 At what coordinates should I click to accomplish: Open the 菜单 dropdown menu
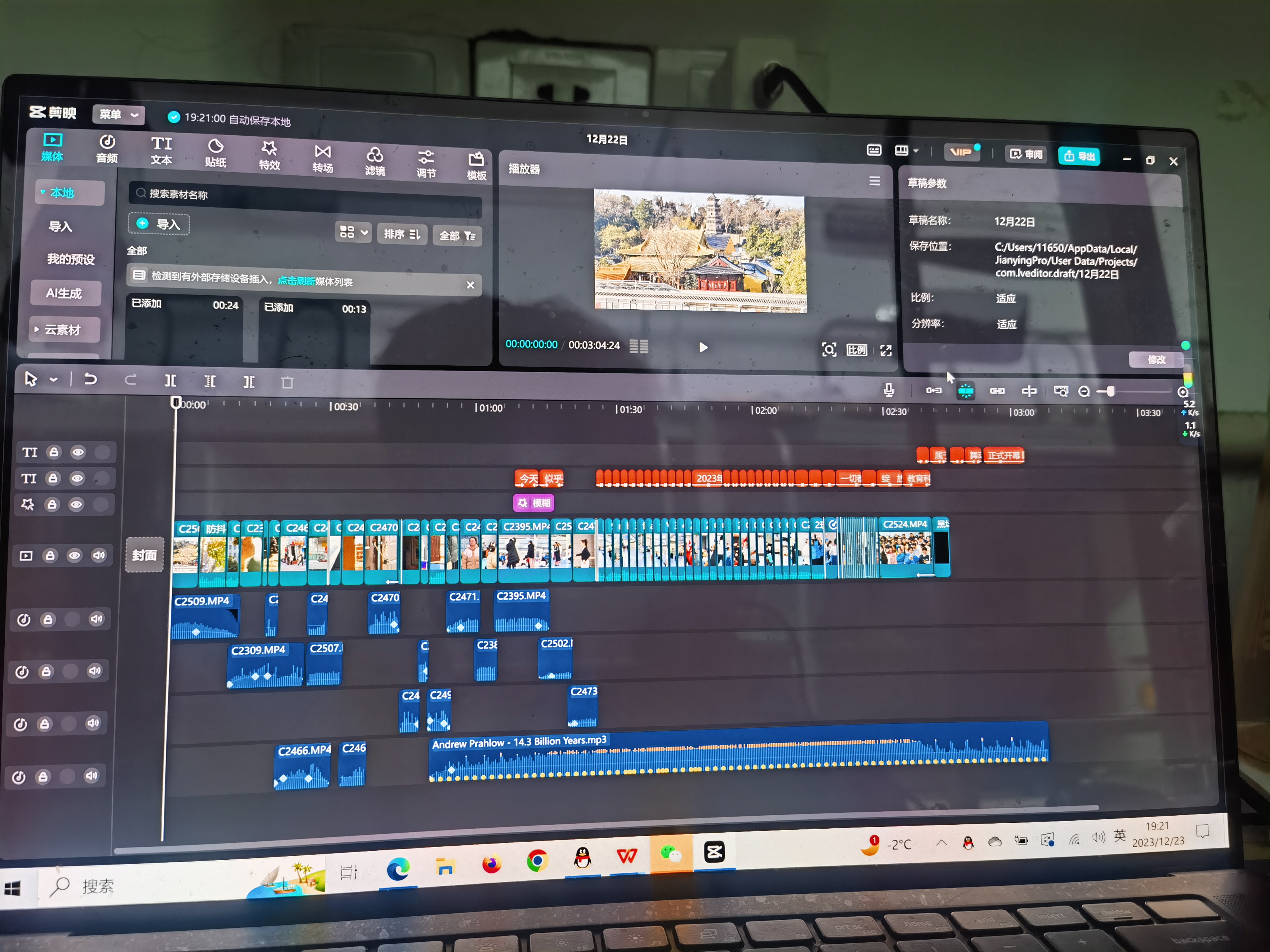[x=118, y=114]
